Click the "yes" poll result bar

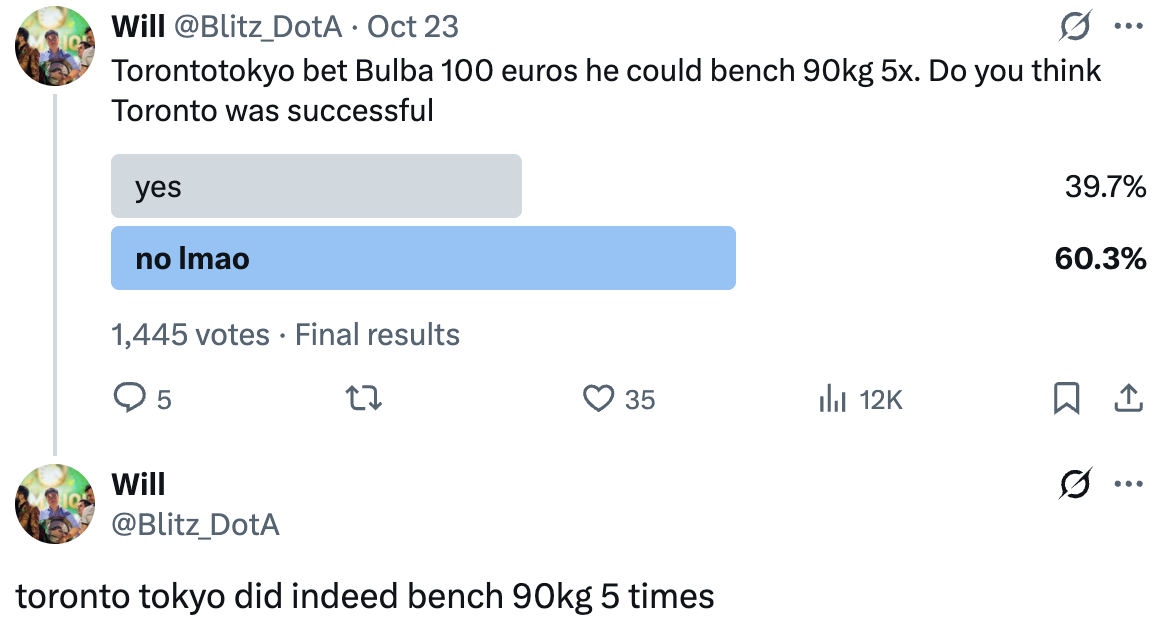coord(316,186)
